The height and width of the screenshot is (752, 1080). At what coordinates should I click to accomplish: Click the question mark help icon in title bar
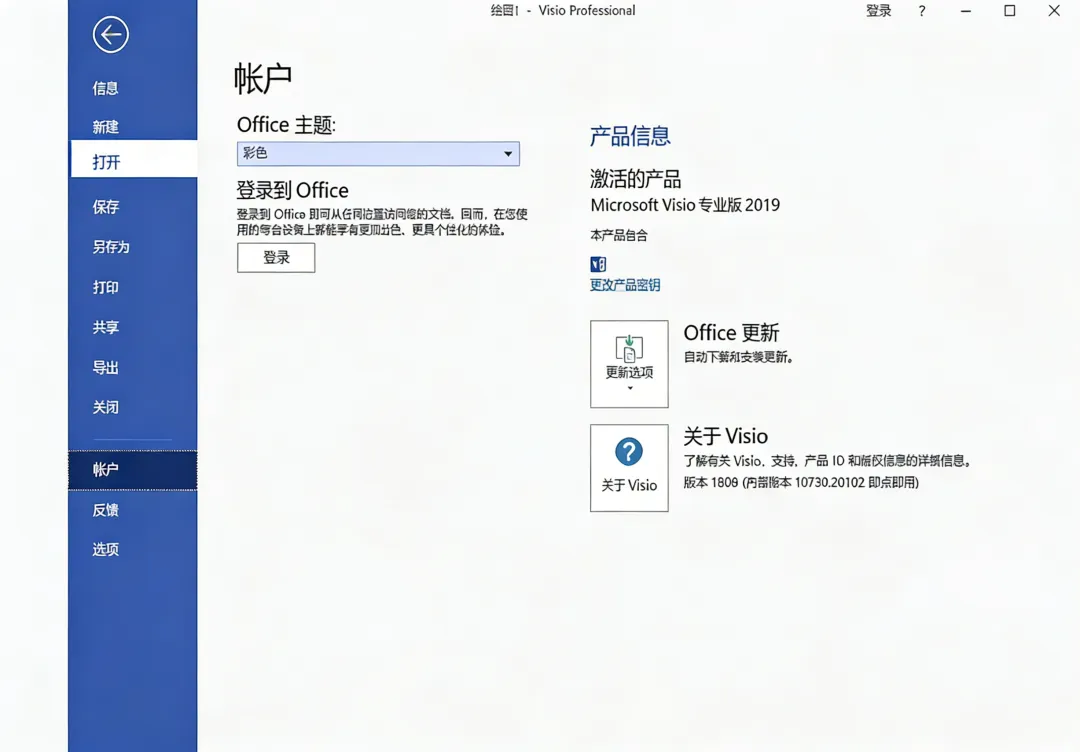click(922, 11)
